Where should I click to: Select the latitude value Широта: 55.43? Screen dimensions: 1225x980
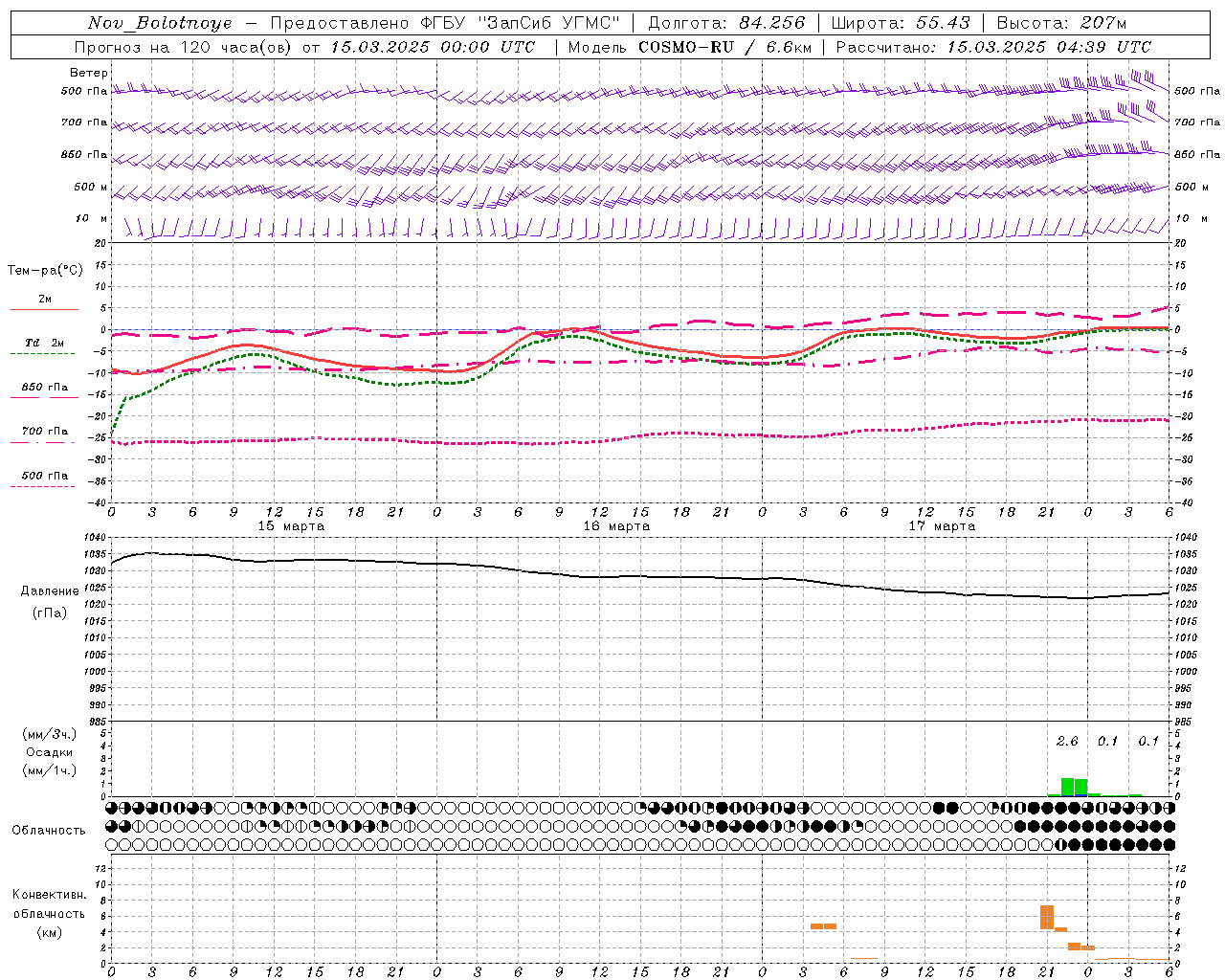(x=901, y=23)
